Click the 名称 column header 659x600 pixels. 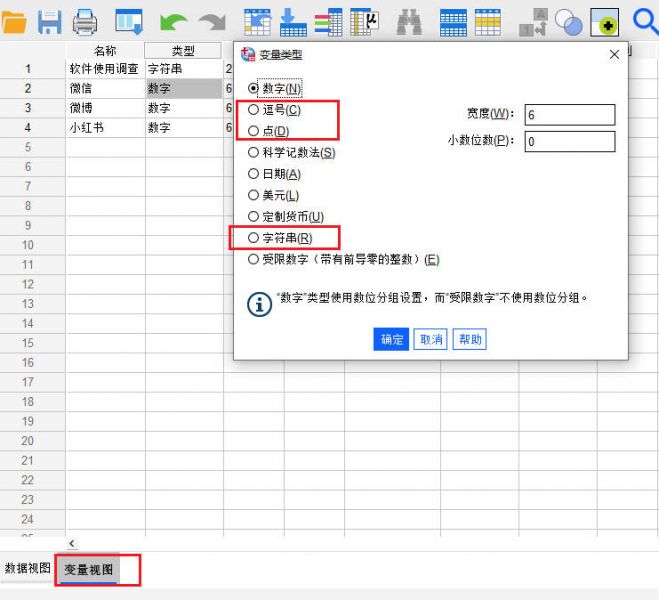(105, 51)
